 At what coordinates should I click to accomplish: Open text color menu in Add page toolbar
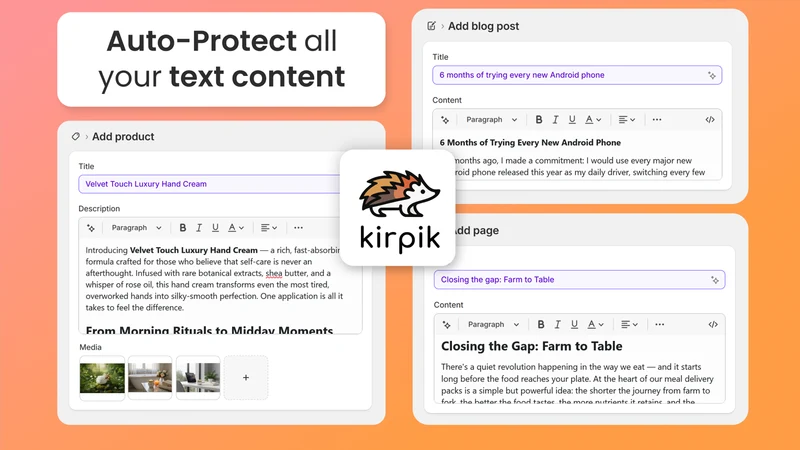click(x=595, y=324)
